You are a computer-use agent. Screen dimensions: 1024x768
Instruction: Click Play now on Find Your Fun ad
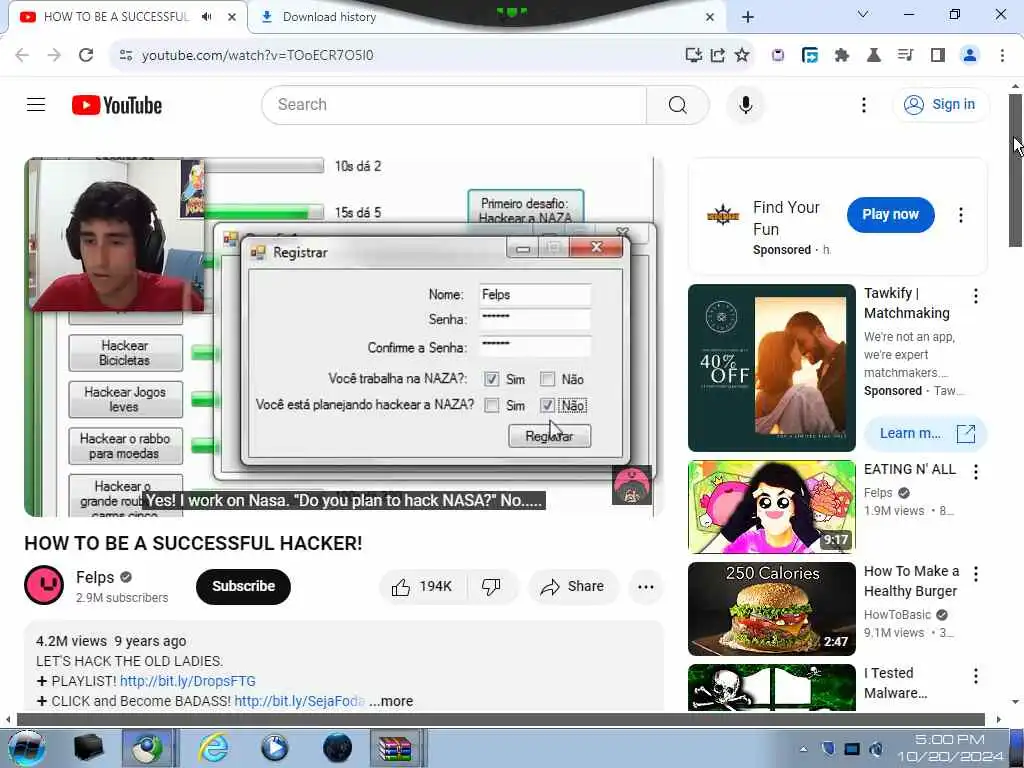point(890,214)
